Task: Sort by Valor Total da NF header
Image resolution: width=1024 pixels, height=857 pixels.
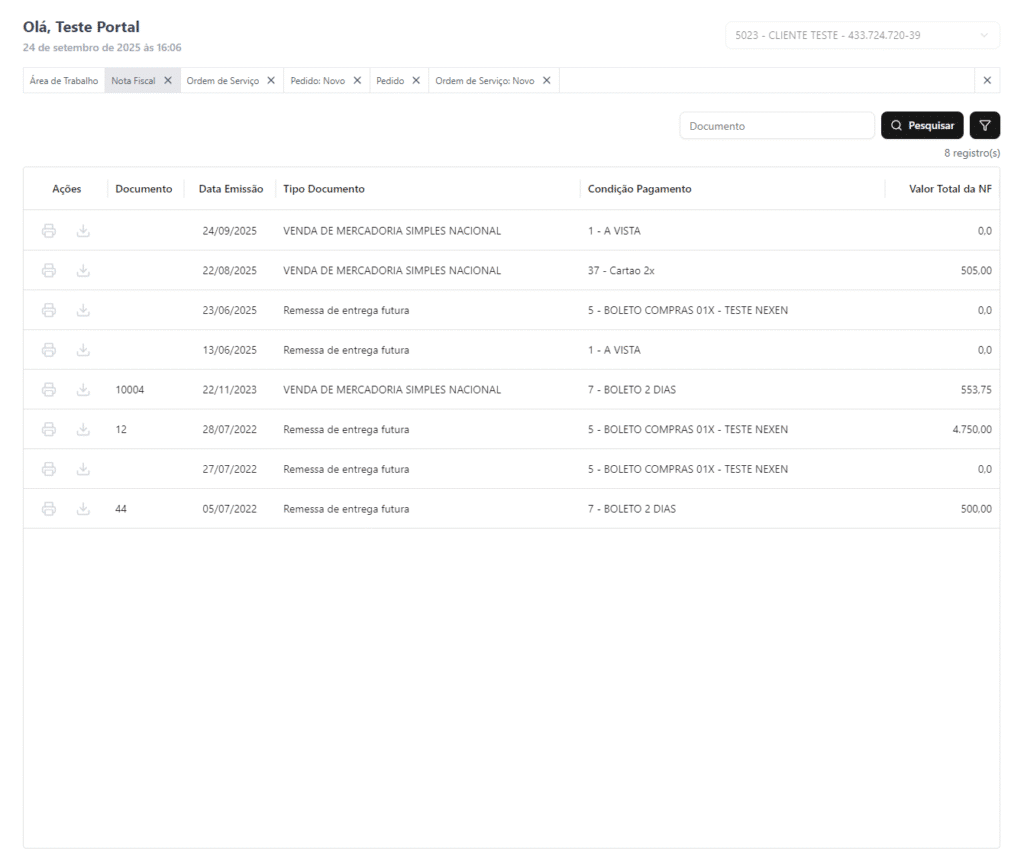Action: click(x=949, y=189)
